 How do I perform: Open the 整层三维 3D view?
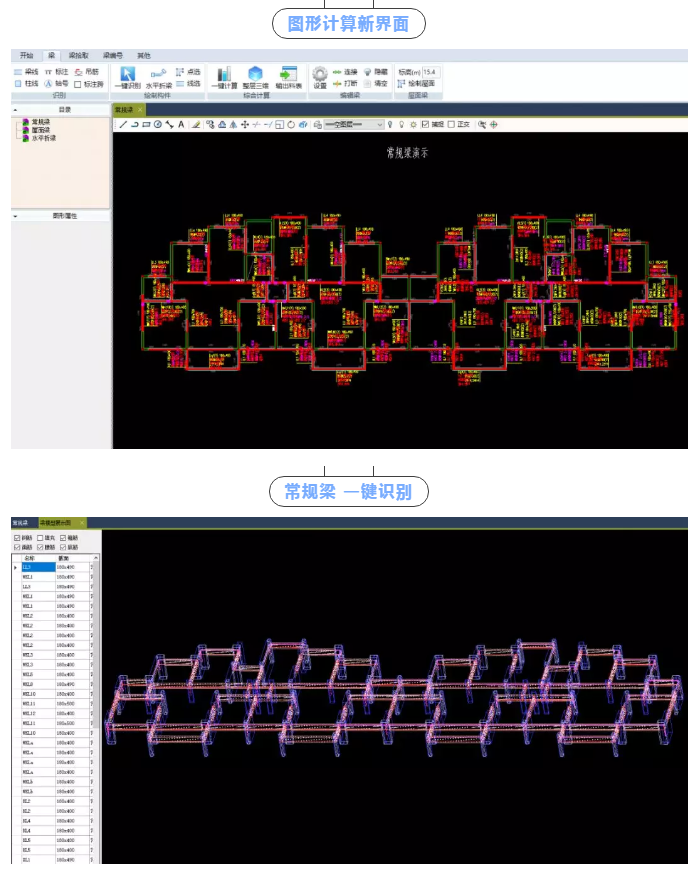pos(255,76)
